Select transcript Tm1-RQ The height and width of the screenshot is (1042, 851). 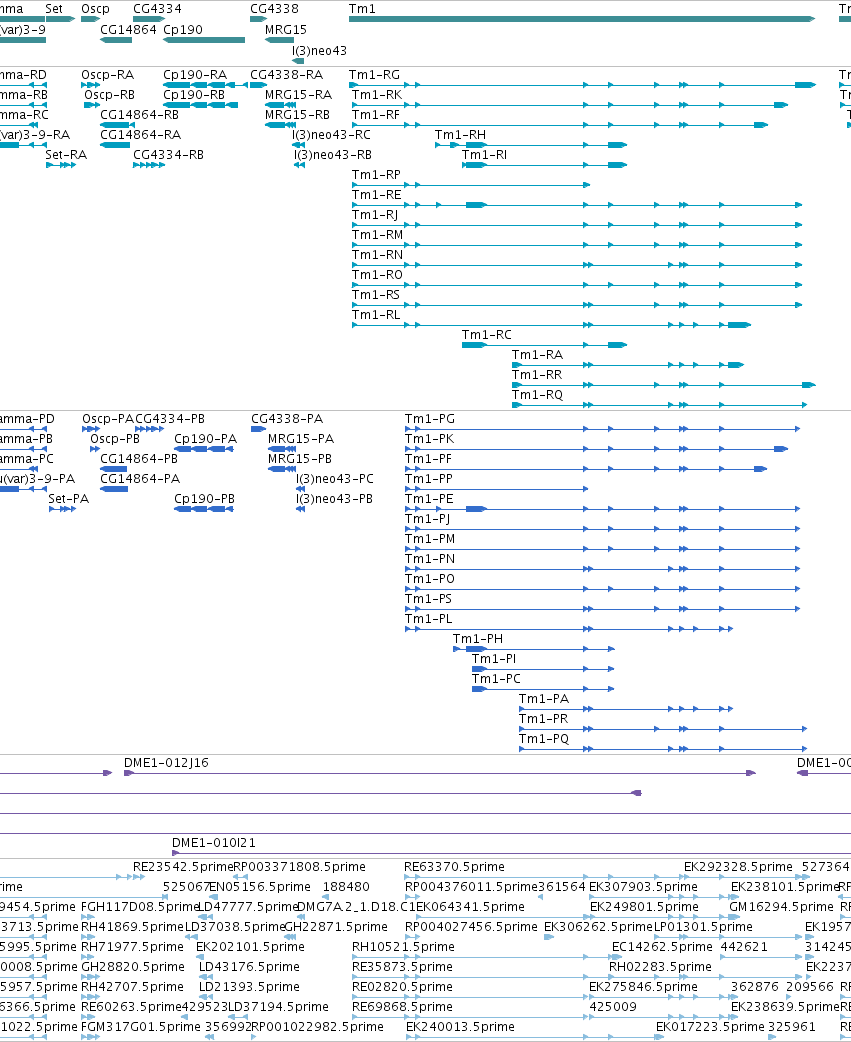[x=537, y=394]
